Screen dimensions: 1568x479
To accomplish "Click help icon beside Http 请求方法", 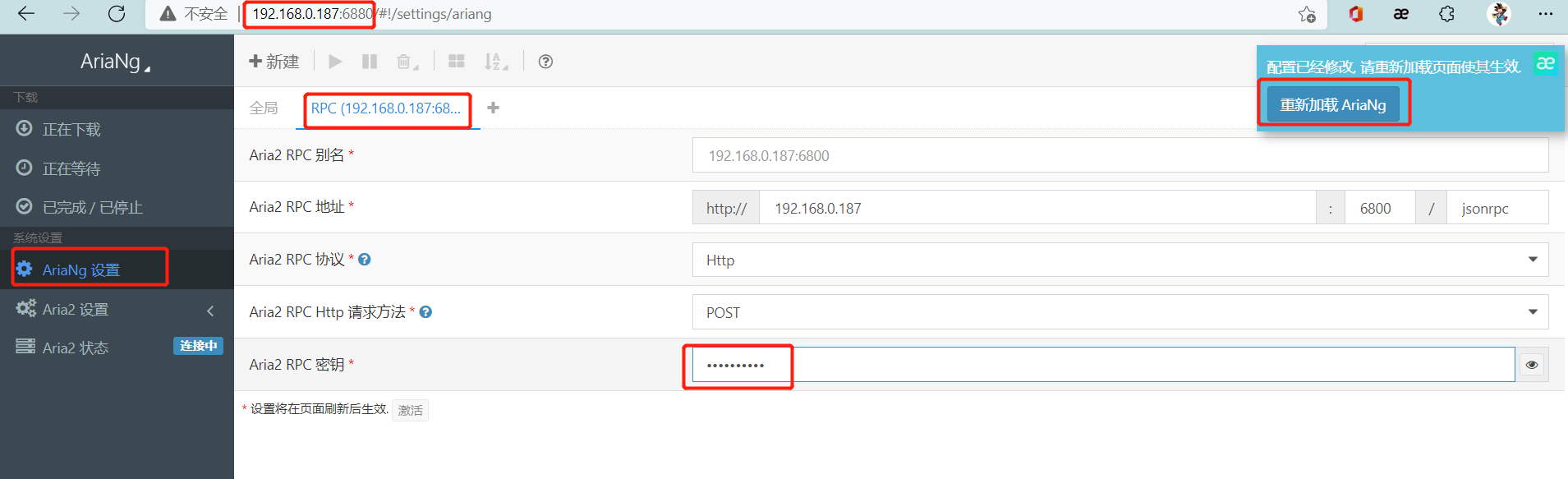I will coord(425,312).
